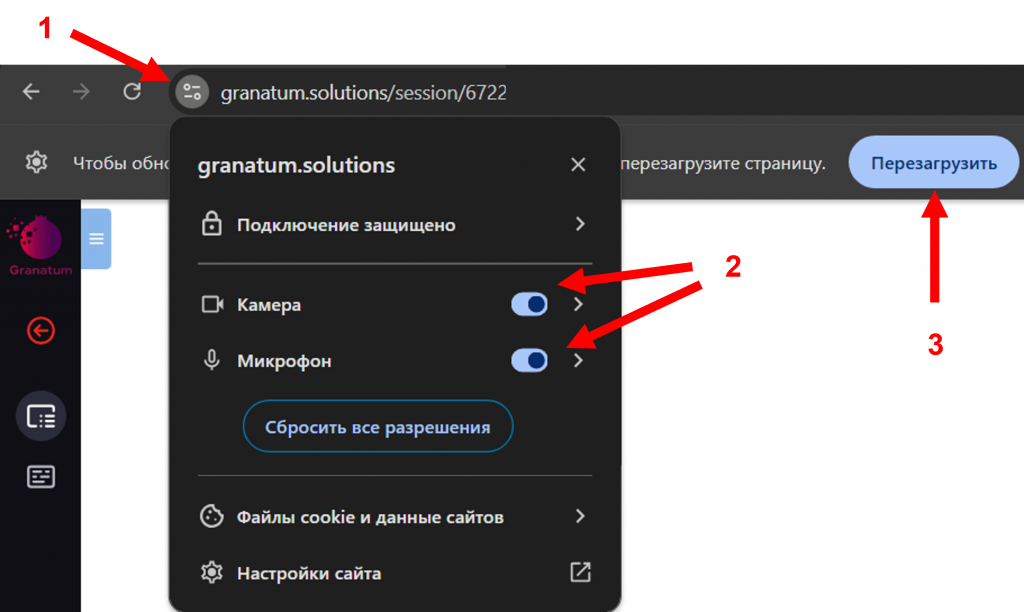Open Настройки сайта
The image size is (1024, 612).
click(x=394, y=573)
